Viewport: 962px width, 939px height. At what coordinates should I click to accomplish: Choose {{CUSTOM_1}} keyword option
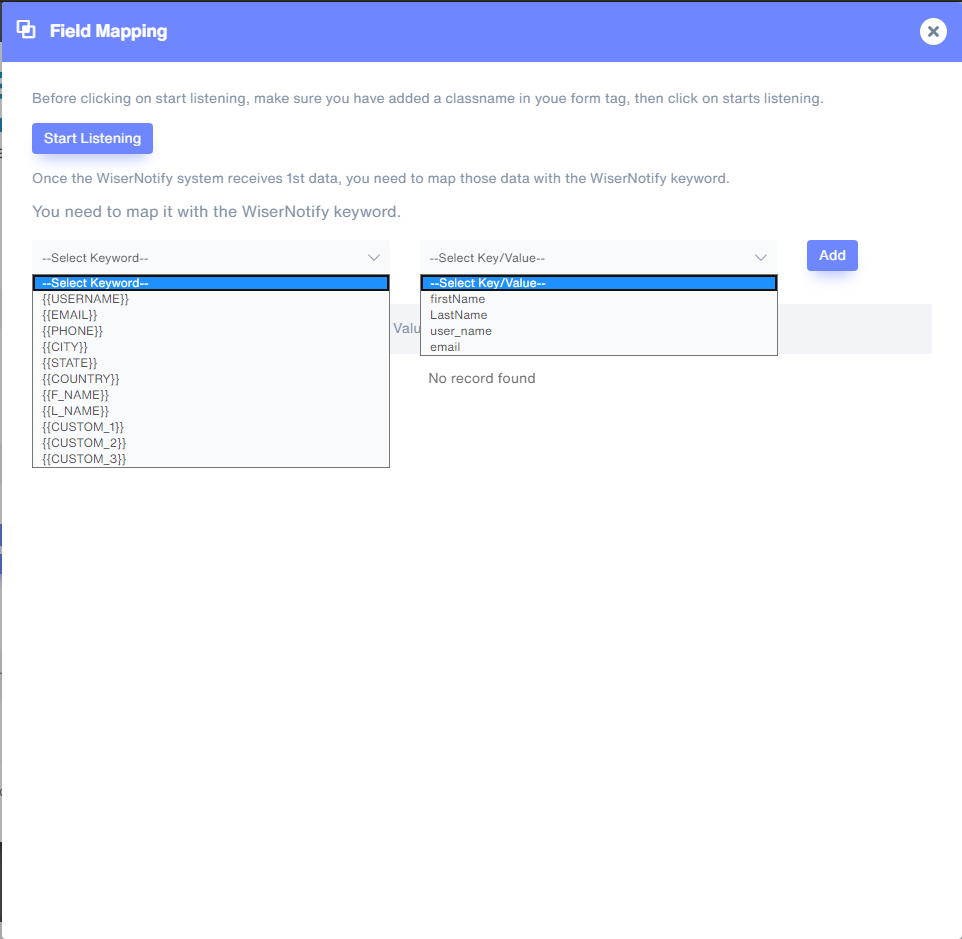83,427
